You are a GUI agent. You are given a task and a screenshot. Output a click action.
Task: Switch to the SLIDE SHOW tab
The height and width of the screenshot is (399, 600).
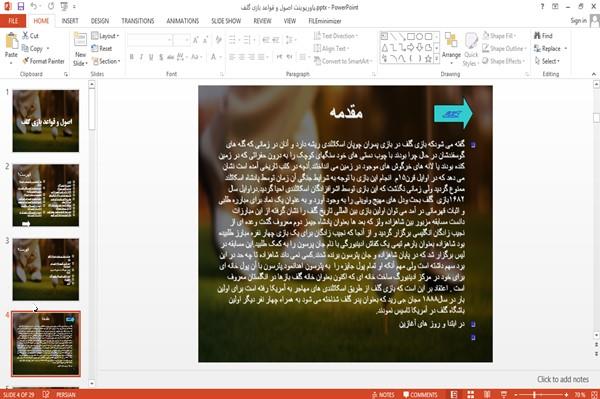226,21
